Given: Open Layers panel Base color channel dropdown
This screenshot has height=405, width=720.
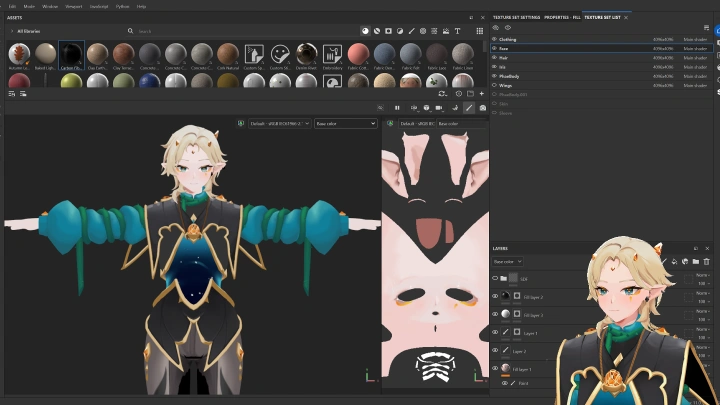Looking at the screenshot, I should 507,262.
